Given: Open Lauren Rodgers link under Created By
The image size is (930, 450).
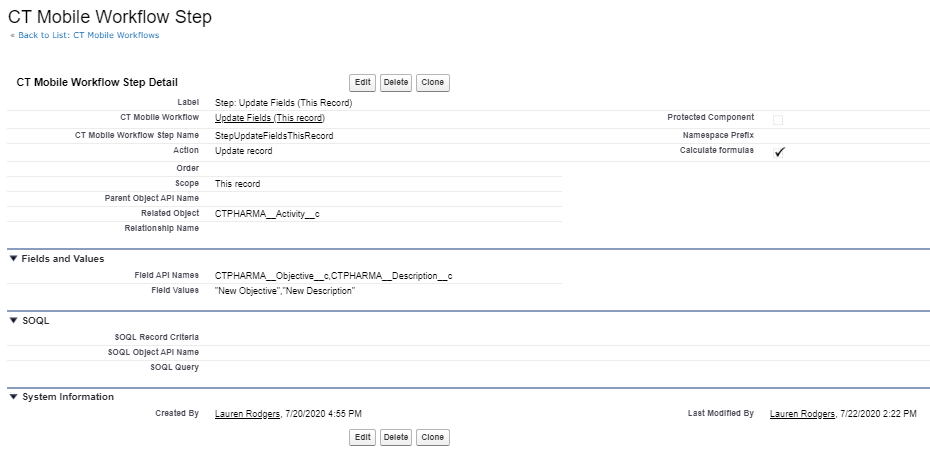Looking at the screenshot, I should [247, 414].
